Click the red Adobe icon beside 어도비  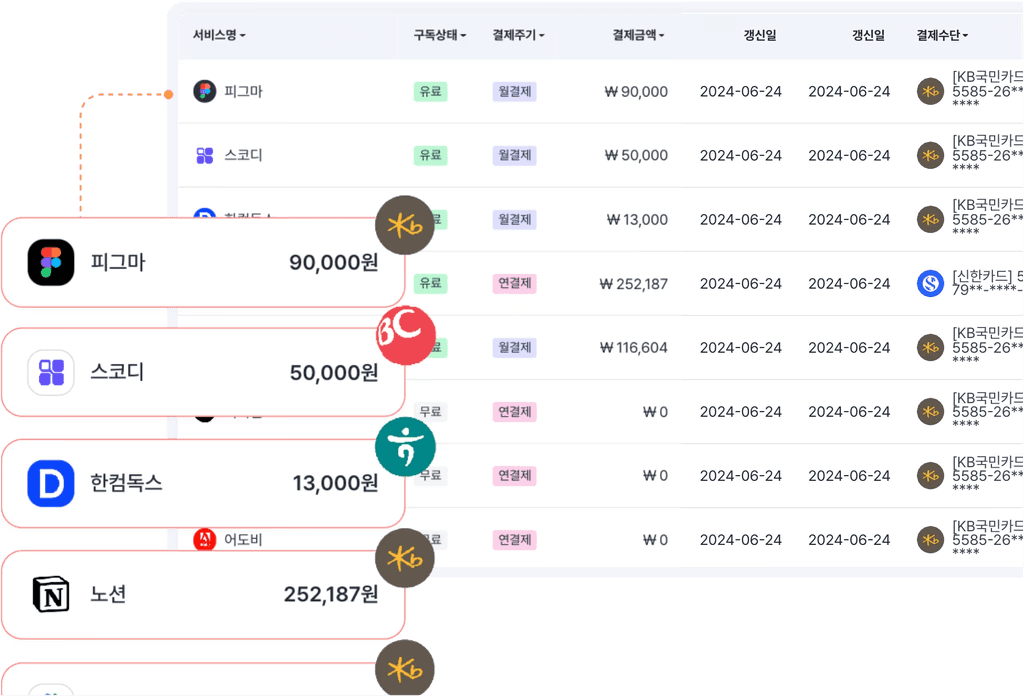point(204,539)
